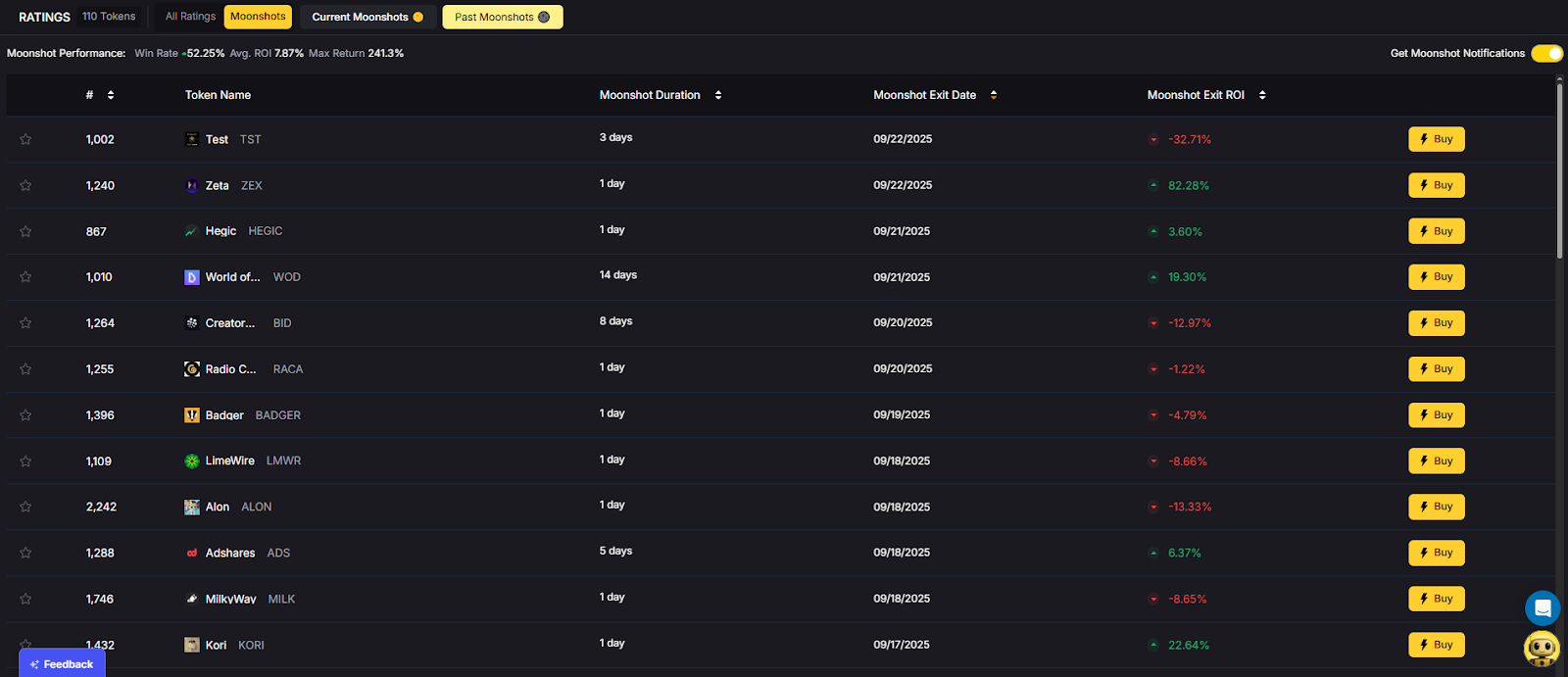Image resolution: width=1568 pixels, height=677 pixels.
Task: Buy the Kori KORI token
Action: coord(1437,645)
